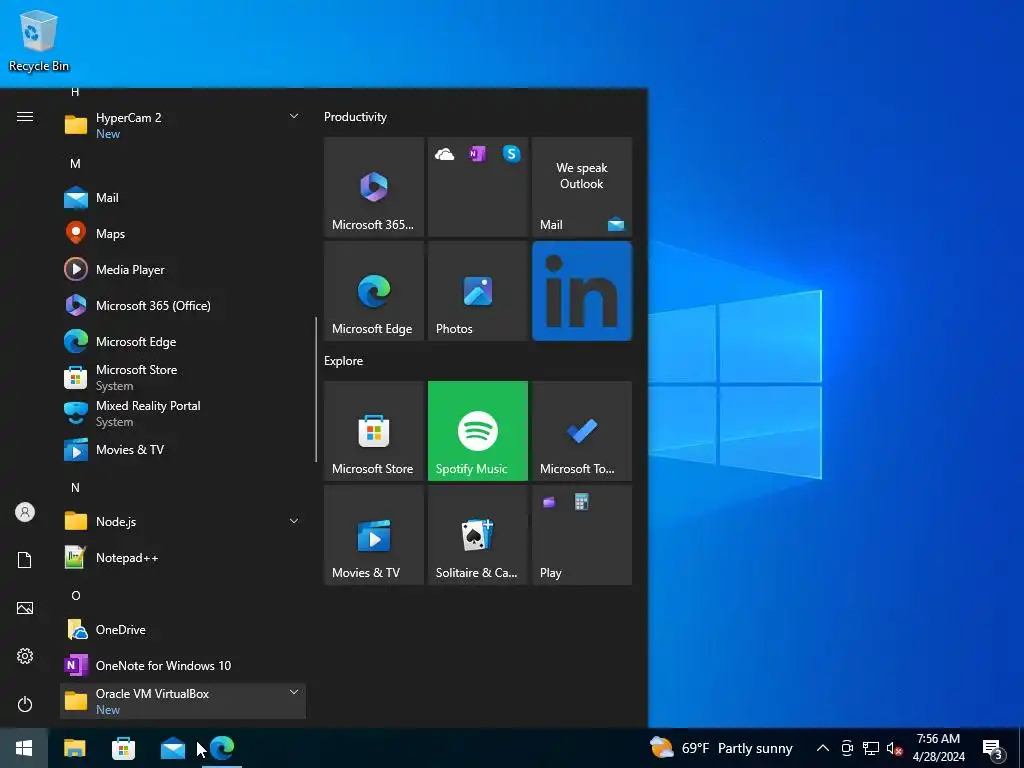This screenshot has height=768, width=1024.
Task: Expand the Oracle VM VirtualBox folder chevron
Action: click(x=294, y=692)
